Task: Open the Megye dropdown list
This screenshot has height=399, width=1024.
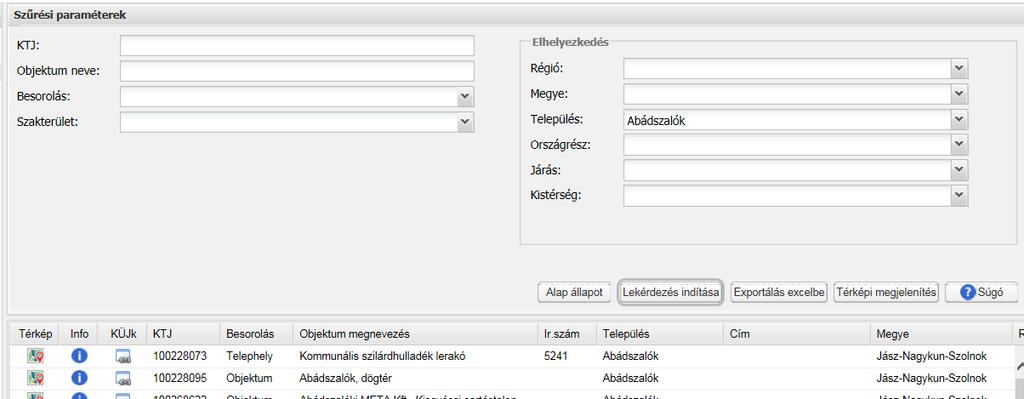Action: coord(959,94)
